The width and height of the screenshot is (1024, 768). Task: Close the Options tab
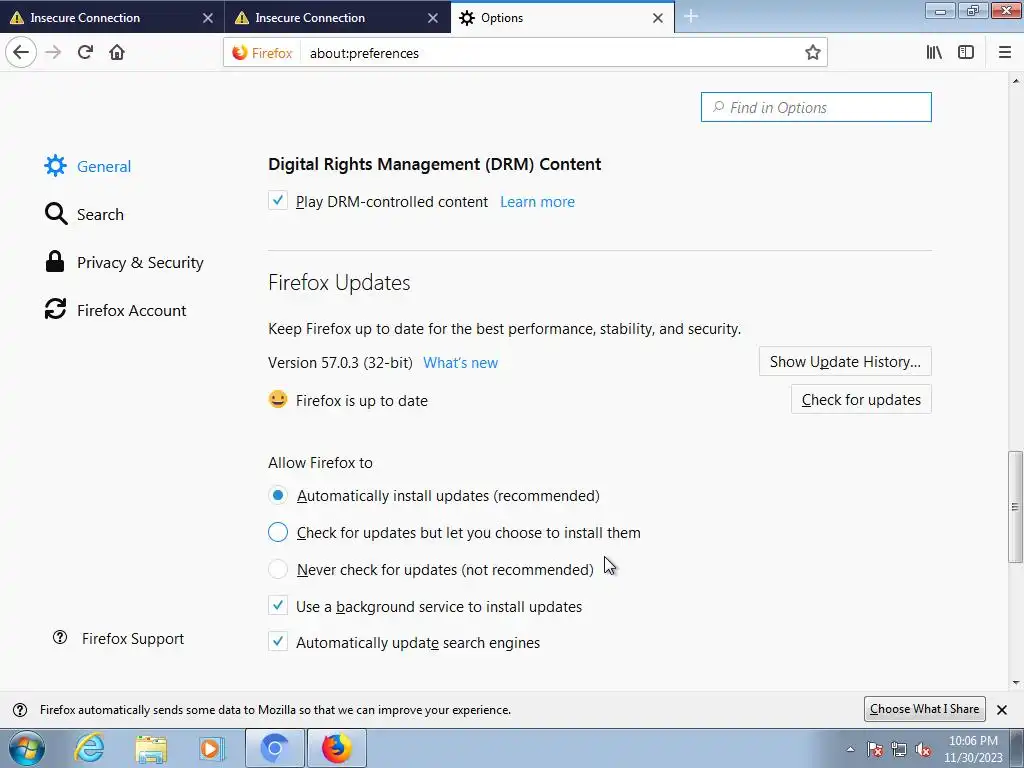(658, 18)
